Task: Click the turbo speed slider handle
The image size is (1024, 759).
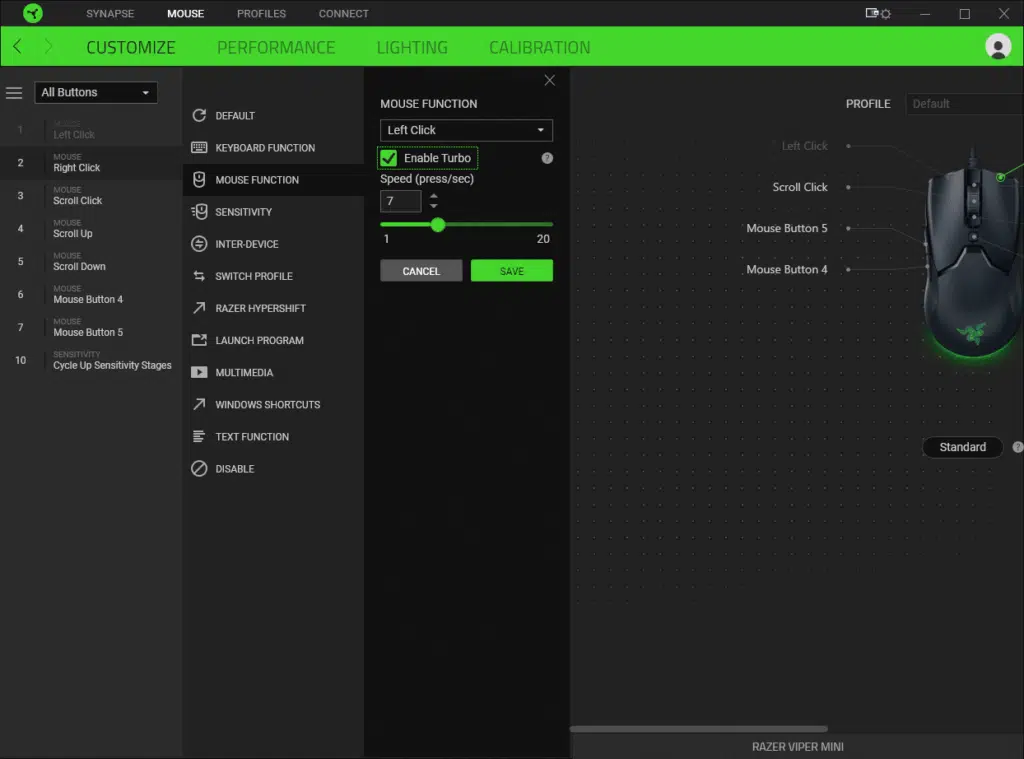Action: coord(438,225)
